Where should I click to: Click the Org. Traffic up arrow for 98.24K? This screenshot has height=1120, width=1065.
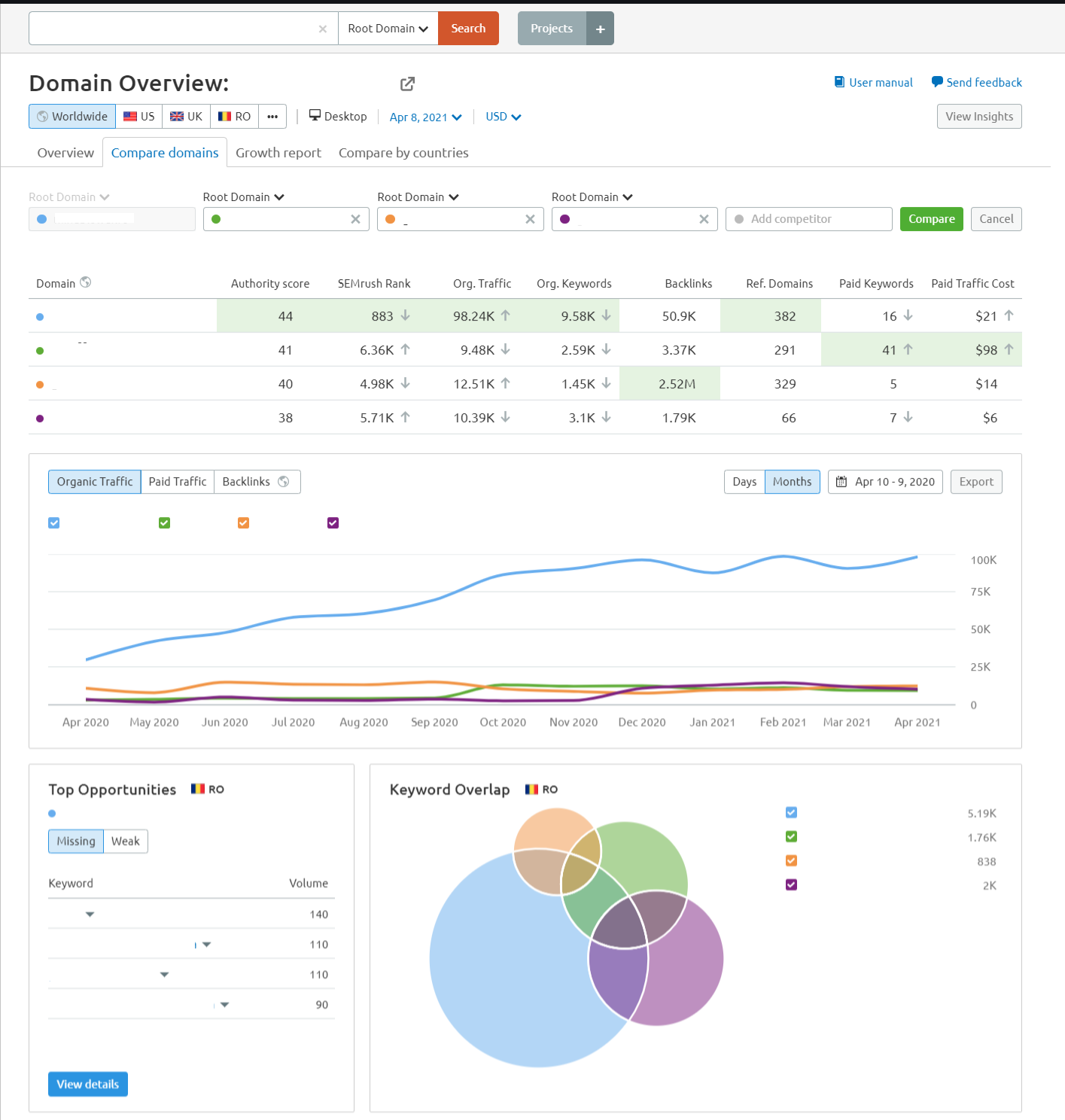[506, 315]
